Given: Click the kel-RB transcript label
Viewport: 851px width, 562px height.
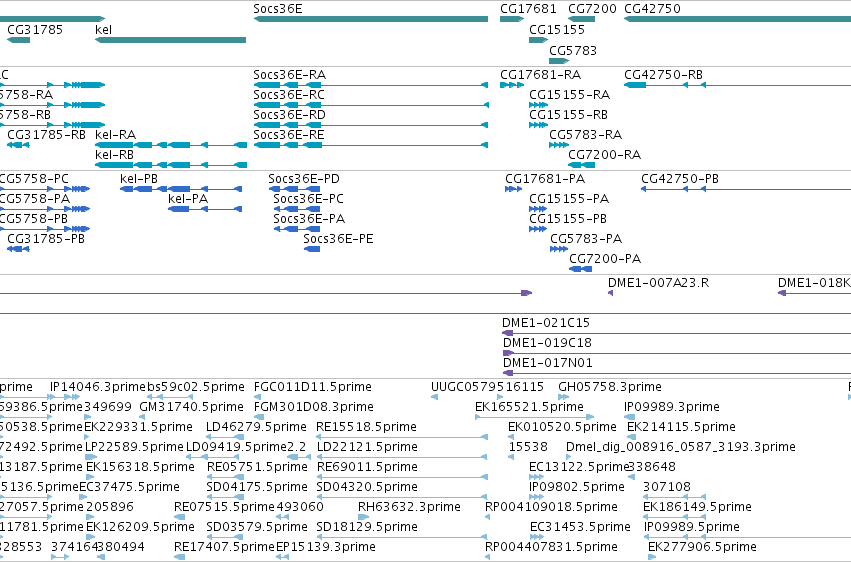Looking at the screenshot, I should point(115,155).
